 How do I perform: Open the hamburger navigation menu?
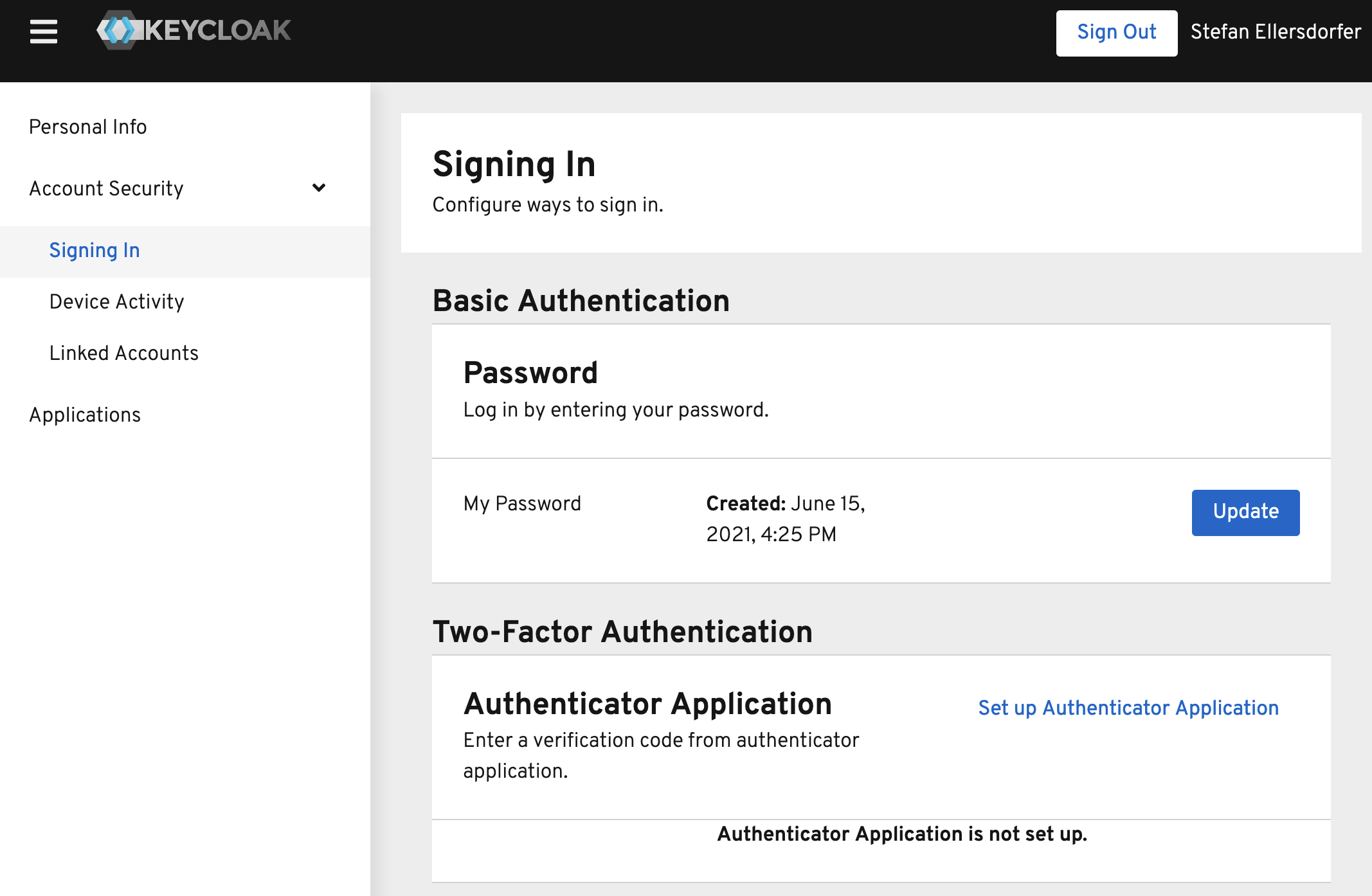tap(44, 31)
